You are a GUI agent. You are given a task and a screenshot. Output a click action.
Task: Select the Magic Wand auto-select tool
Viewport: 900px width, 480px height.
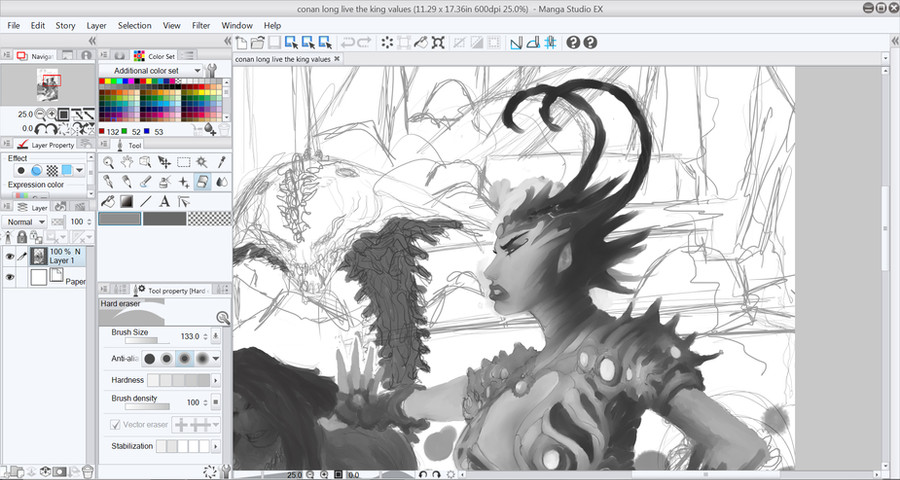pos(202,162)
